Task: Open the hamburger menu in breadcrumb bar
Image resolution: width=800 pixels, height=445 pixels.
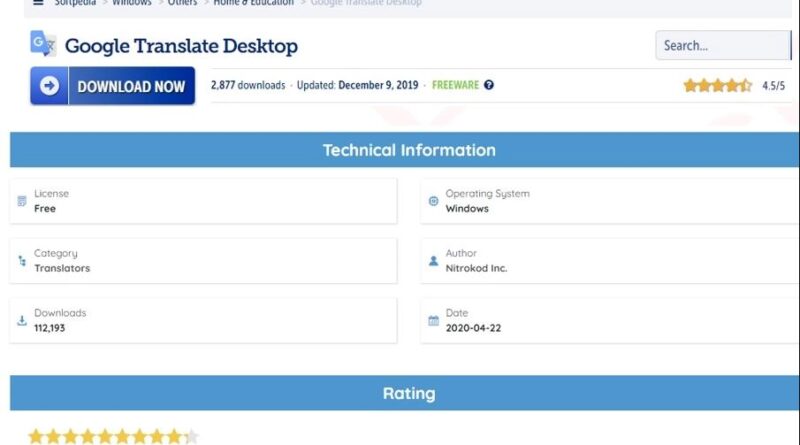Action: point(38,3)
